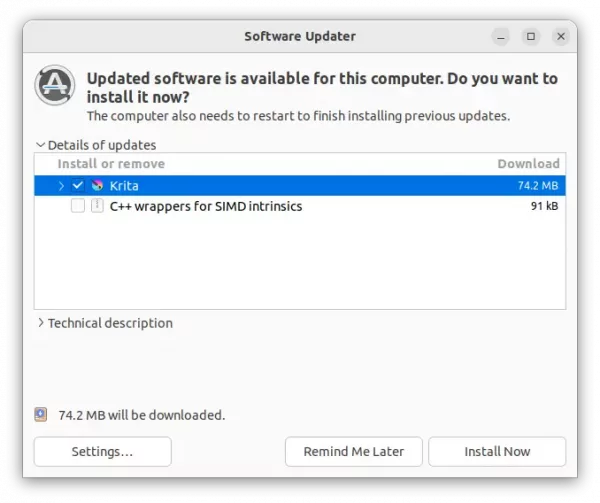
Task: Expand the Krita row arrow
Action: pos(61,186)
